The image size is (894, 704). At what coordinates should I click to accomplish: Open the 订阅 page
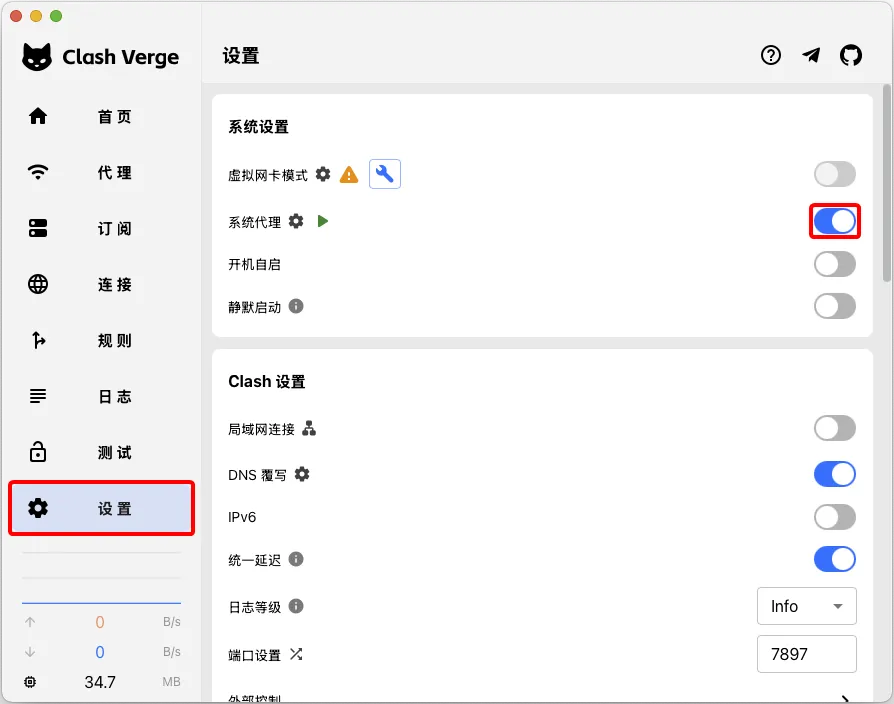click(x=101, y=228)
